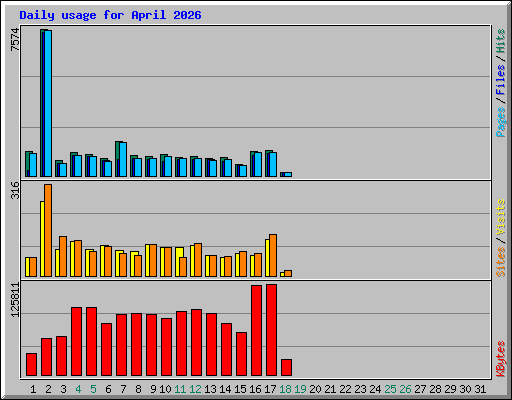Click day label 15 on x-axis
Viewport: 512px width, 400px height.
(240, 389)
